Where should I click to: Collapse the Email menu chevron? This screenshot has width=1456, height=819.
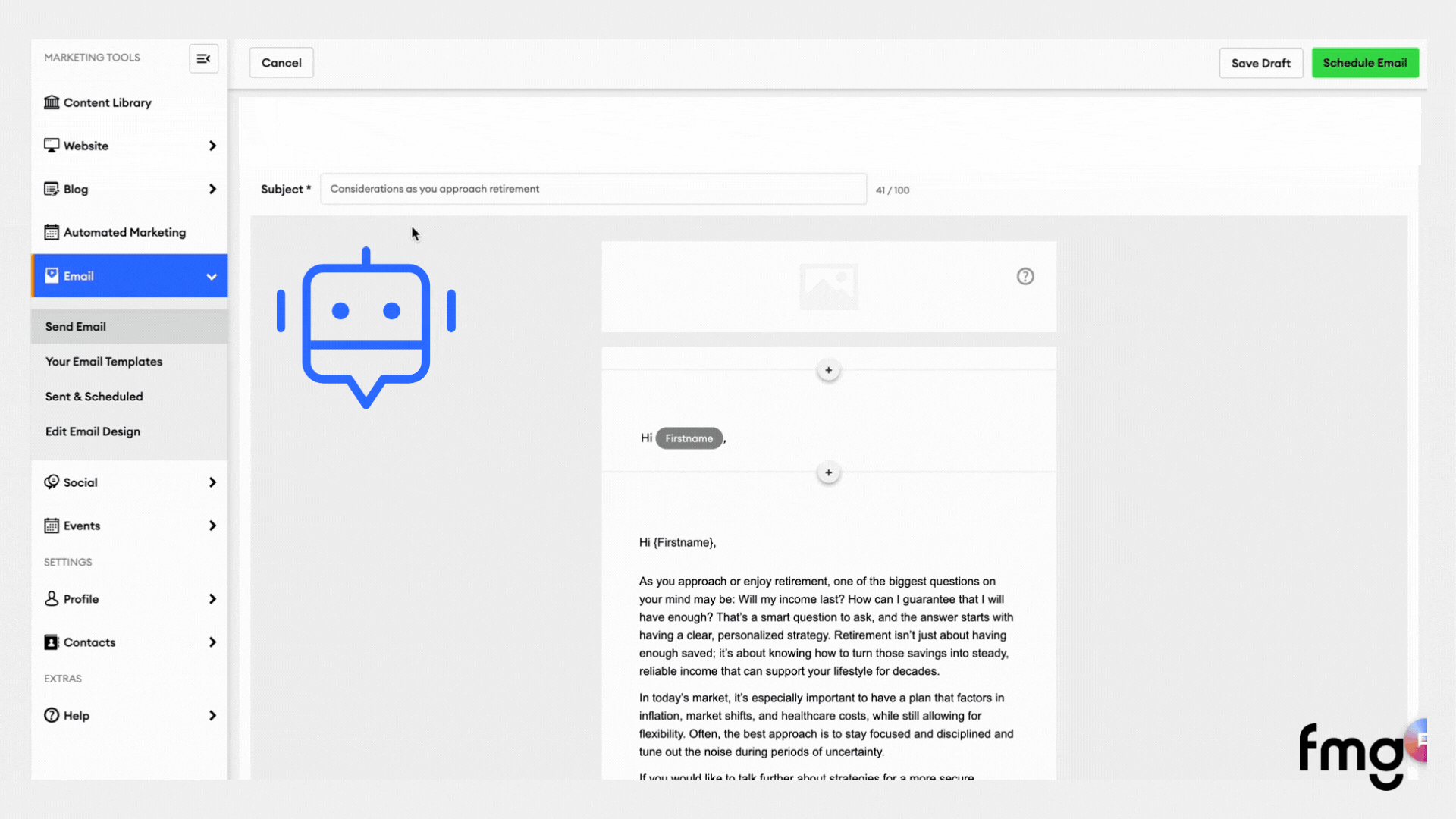tap(212, 277)
